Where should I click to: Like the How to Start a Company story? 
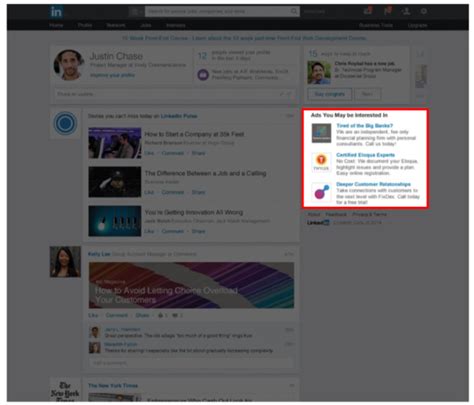[149, 153]
